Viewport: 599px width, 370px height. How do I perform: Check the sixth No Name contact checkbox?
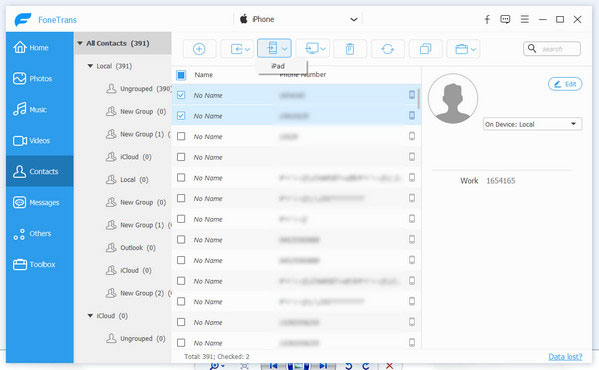click(x=181, y=198)
